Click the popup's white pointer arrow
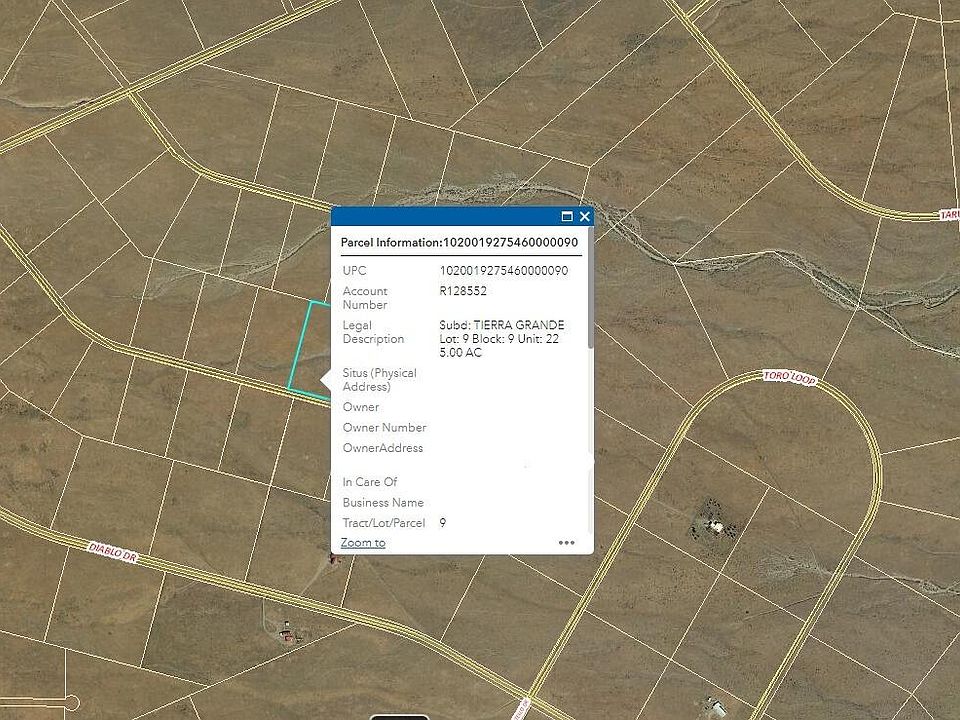The height and width of the screenshot is (720, 960). 326,380
